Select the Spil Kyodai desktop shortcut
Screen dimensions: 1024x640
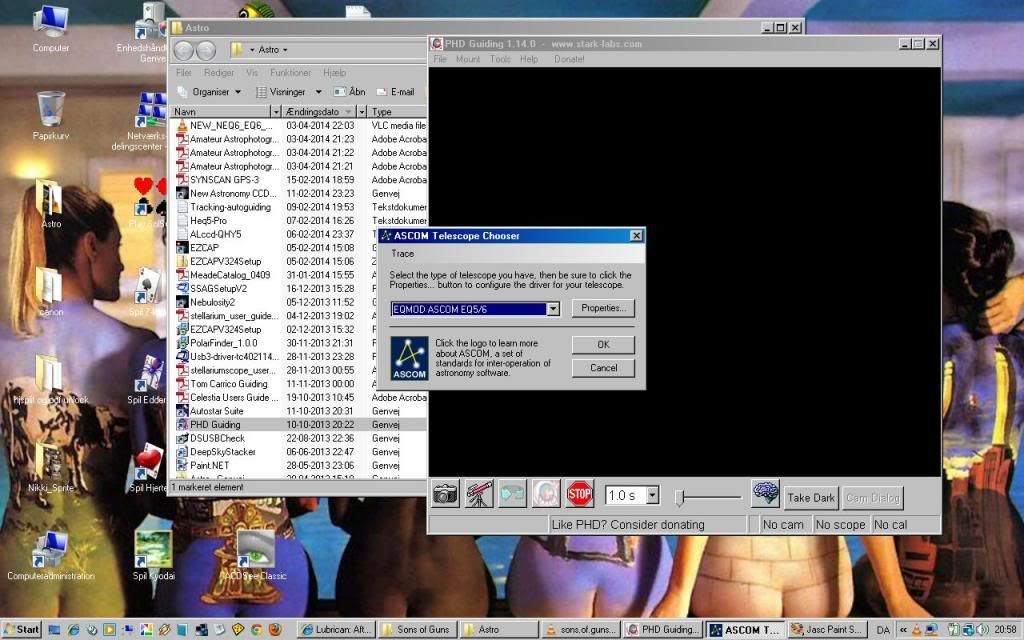(153, 556)
